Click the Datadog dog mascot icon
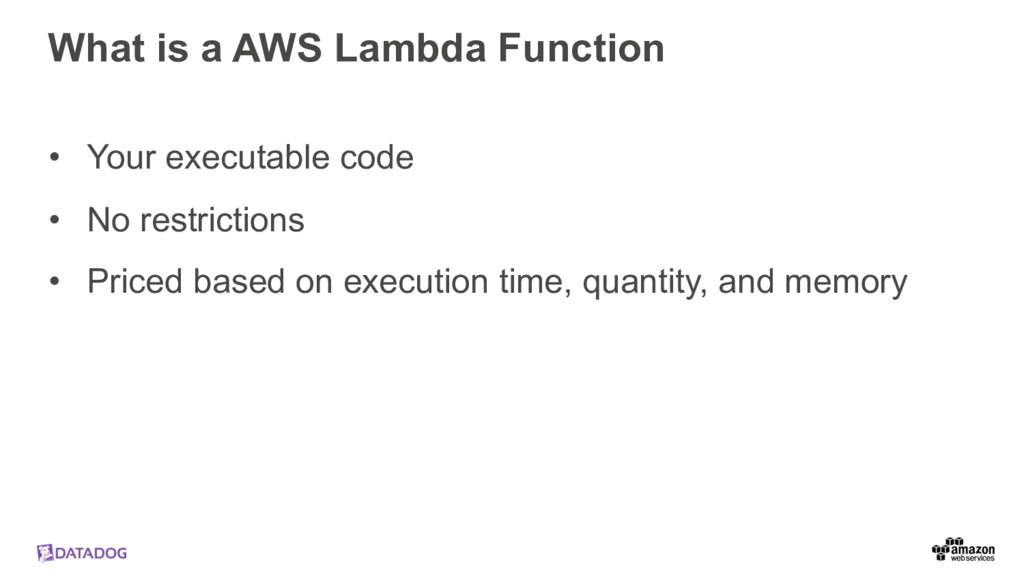The image size is (1024, 576). [x=44, y=553]
